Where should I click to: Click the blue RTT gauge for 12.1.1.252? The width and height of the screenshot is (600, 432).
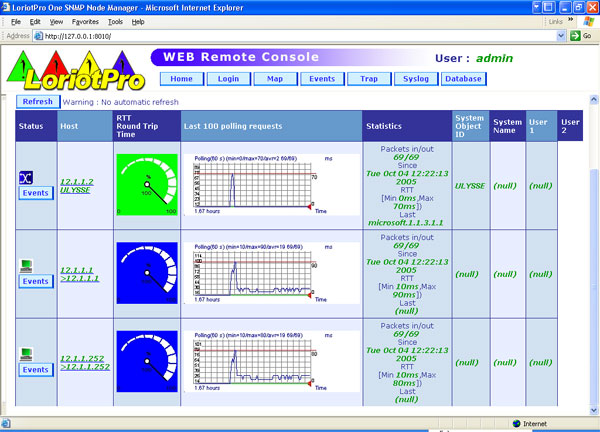(x=147, y=361)
